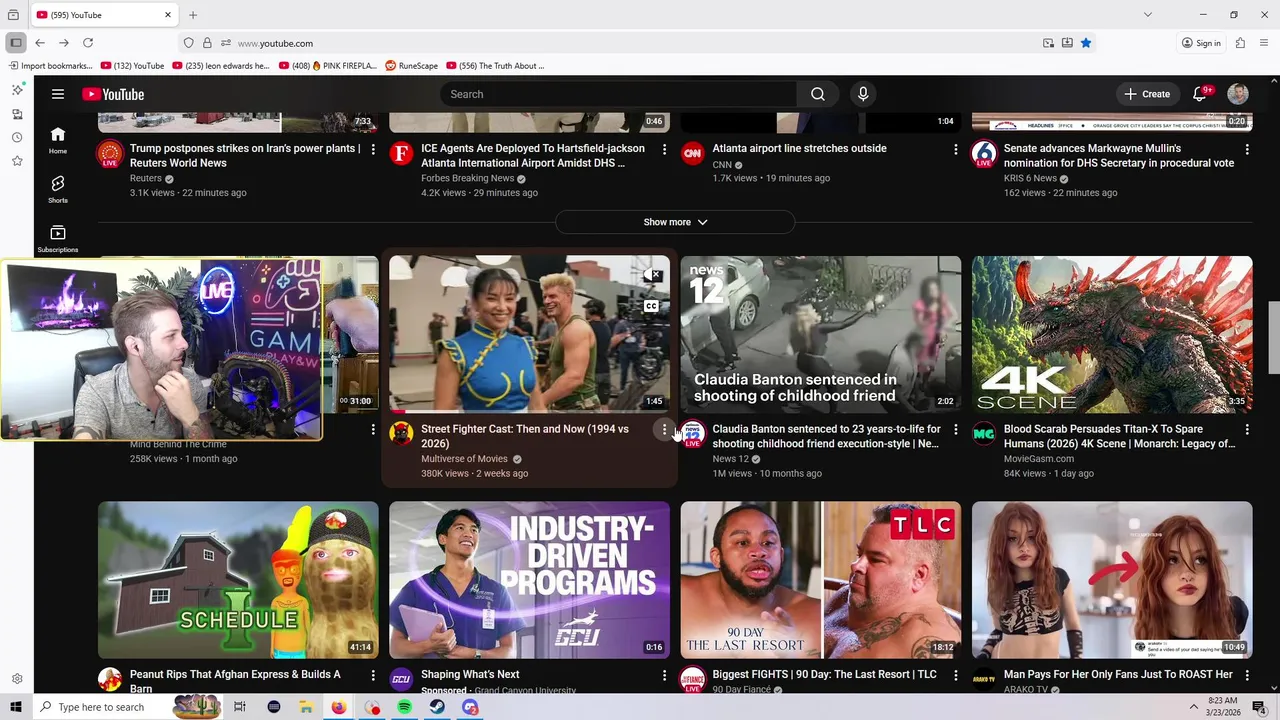This screenshot has width=1280, height=720.
Task: Toggle the Firefox sidebar button
Action: pos(16,43)
